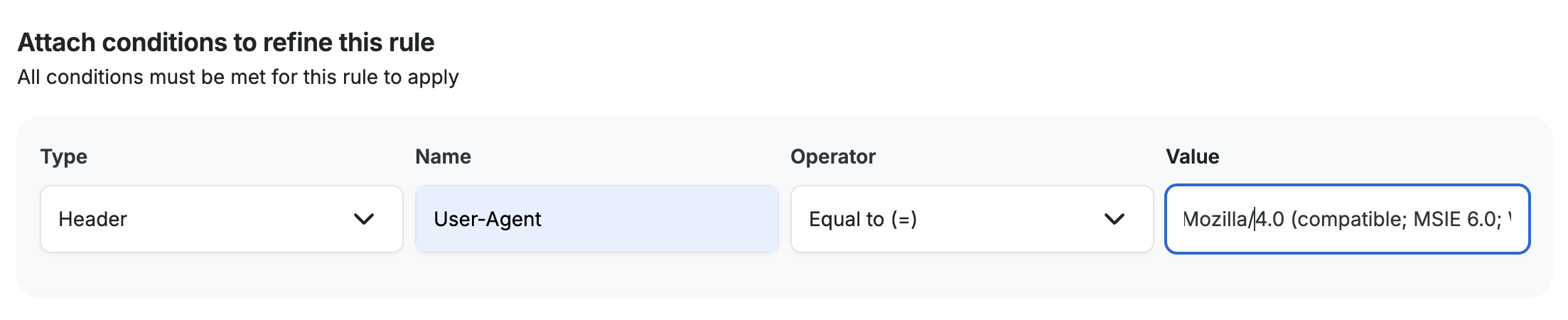Click the chevron arrow in Operator dropdown

1114,219
